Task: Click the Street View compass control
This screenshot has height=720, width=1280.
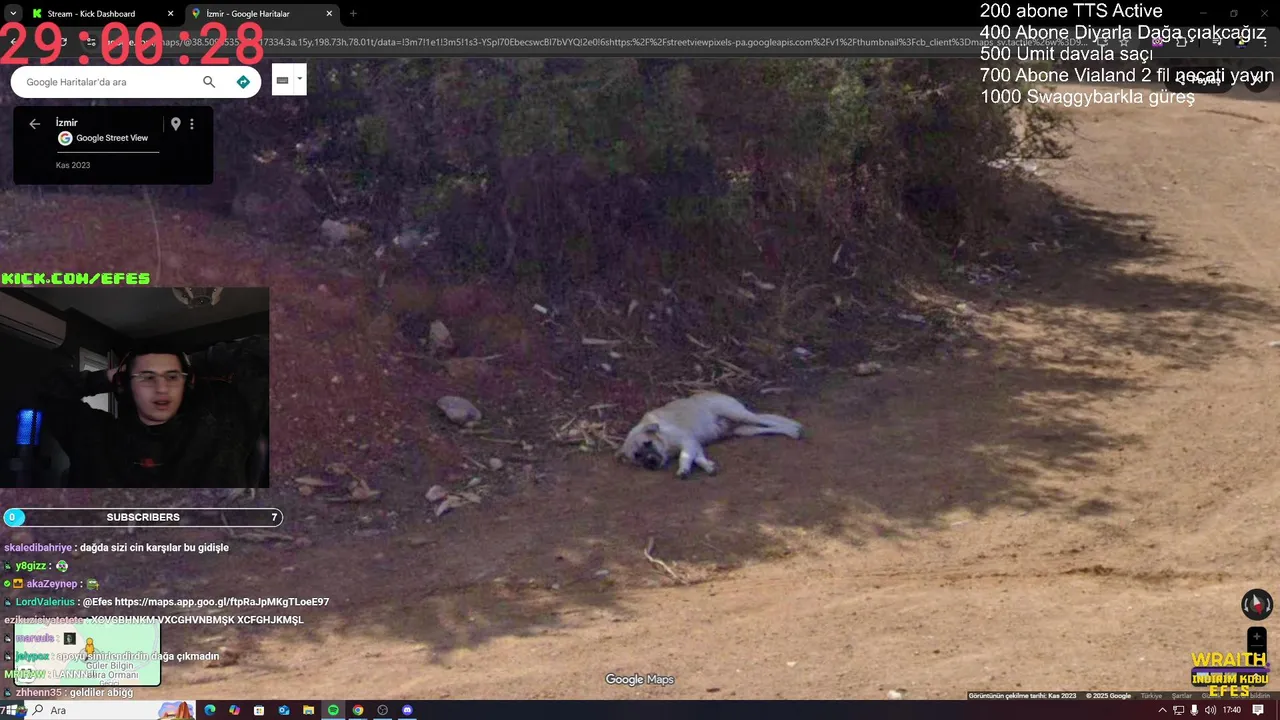Action: point(1256,604)
